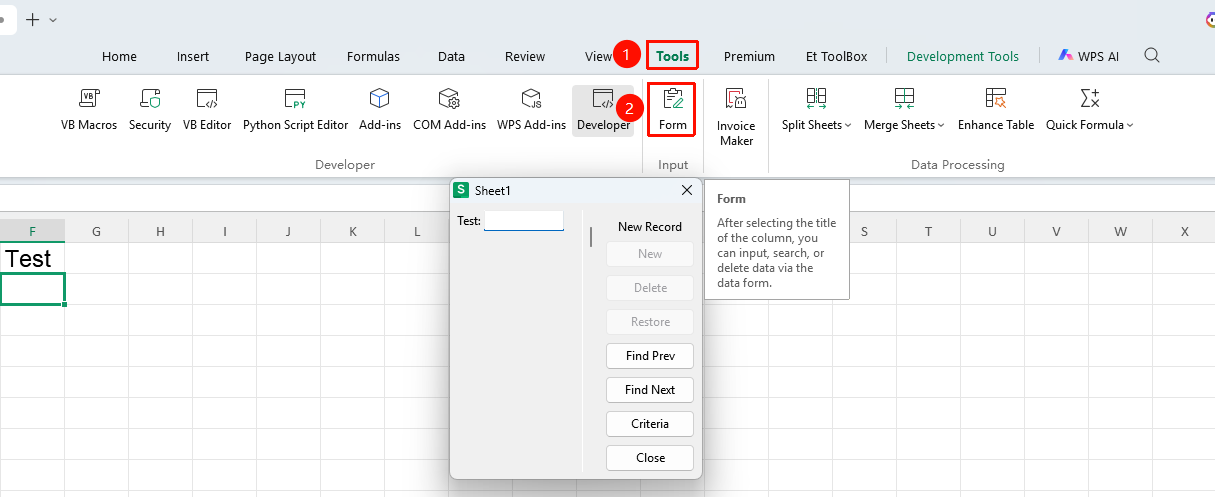Click the Criteria button
1215x497 pixels.
[x=650, y=424]
